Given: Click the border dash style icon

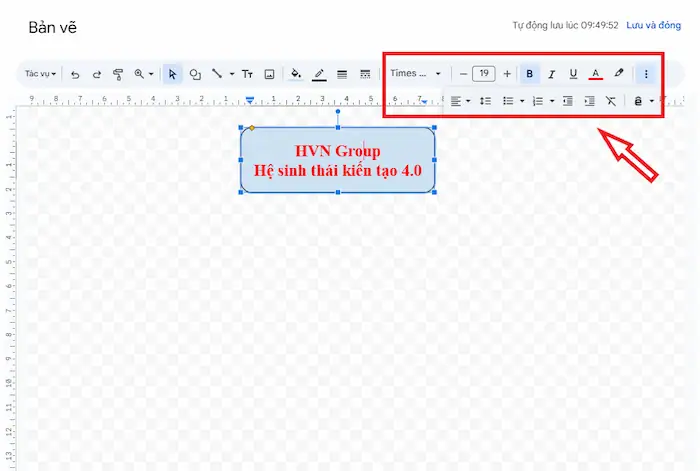Looking at the screenshot, I should point(365,74).
